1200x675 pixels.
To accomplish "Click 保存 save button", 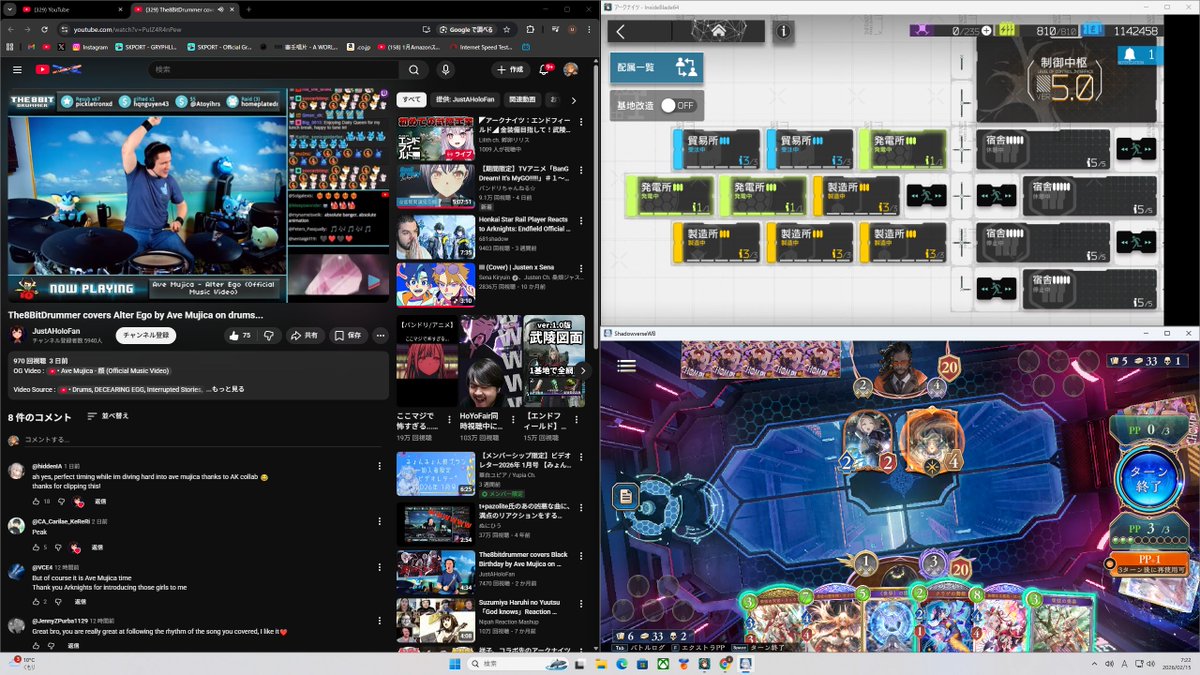I will (x=349, y=336).
